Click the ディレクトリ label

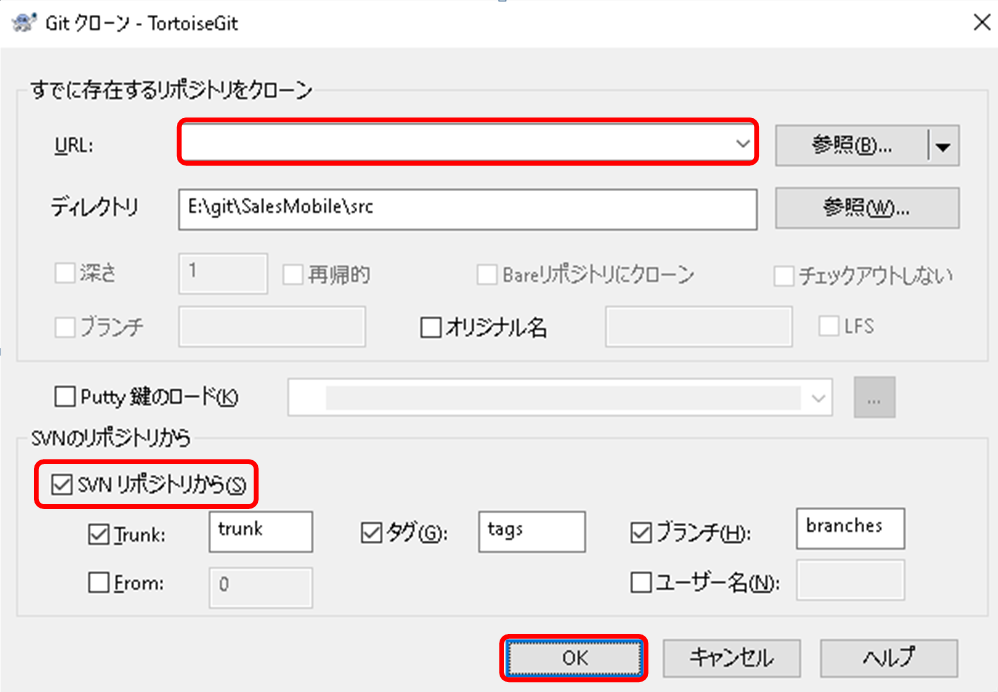pyautogui.click(x=94, y=206)
